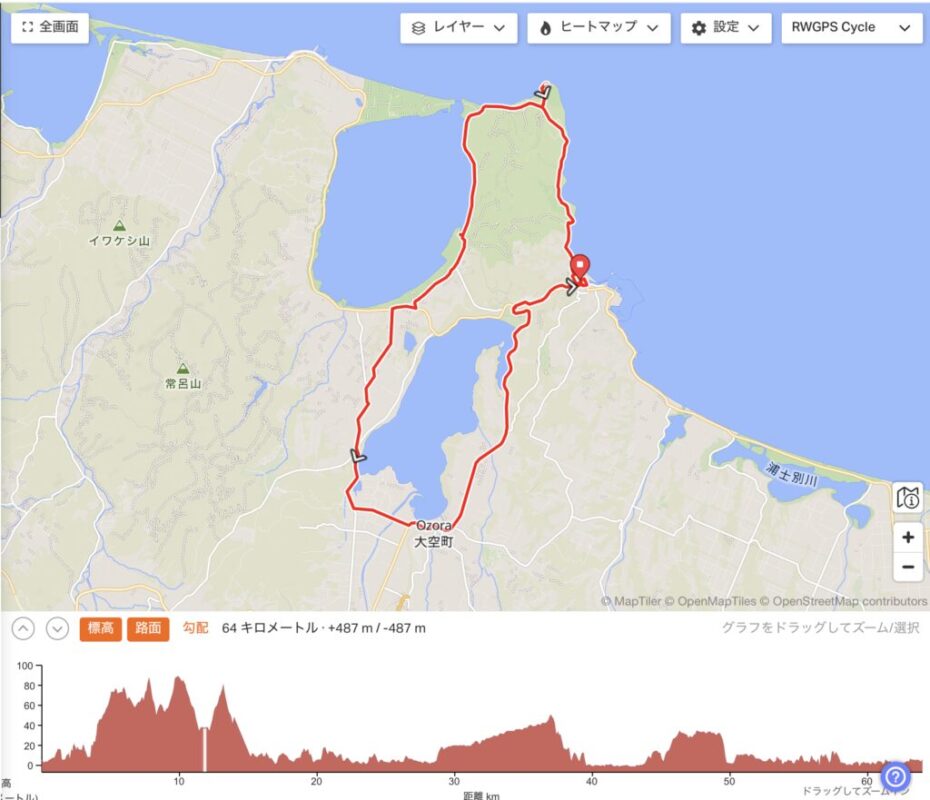The image size is (930, 800).
Task: Toggle the 勾配 gradient graph option
Action: point(195,628)
